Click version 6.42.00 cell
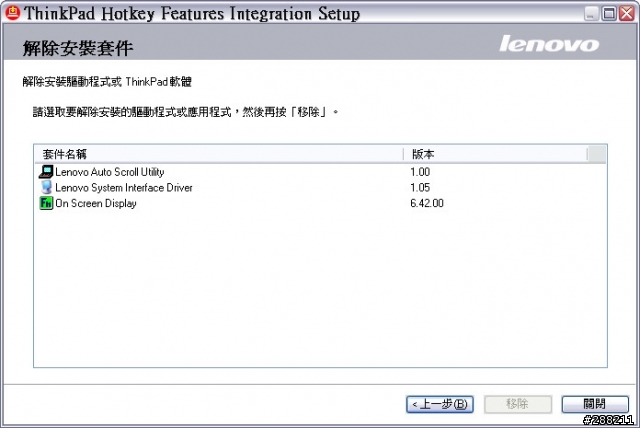 click(x=427, y=203)
